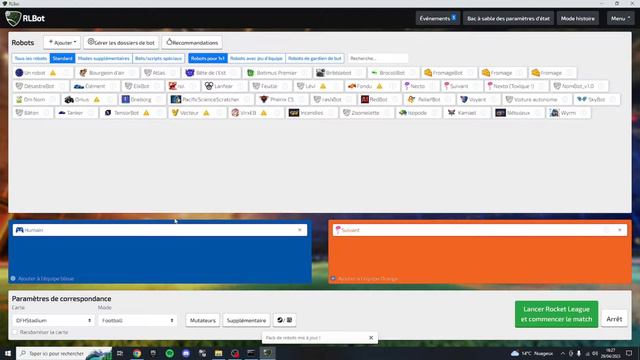Open the Ajouter dropdown

[62, 42]
